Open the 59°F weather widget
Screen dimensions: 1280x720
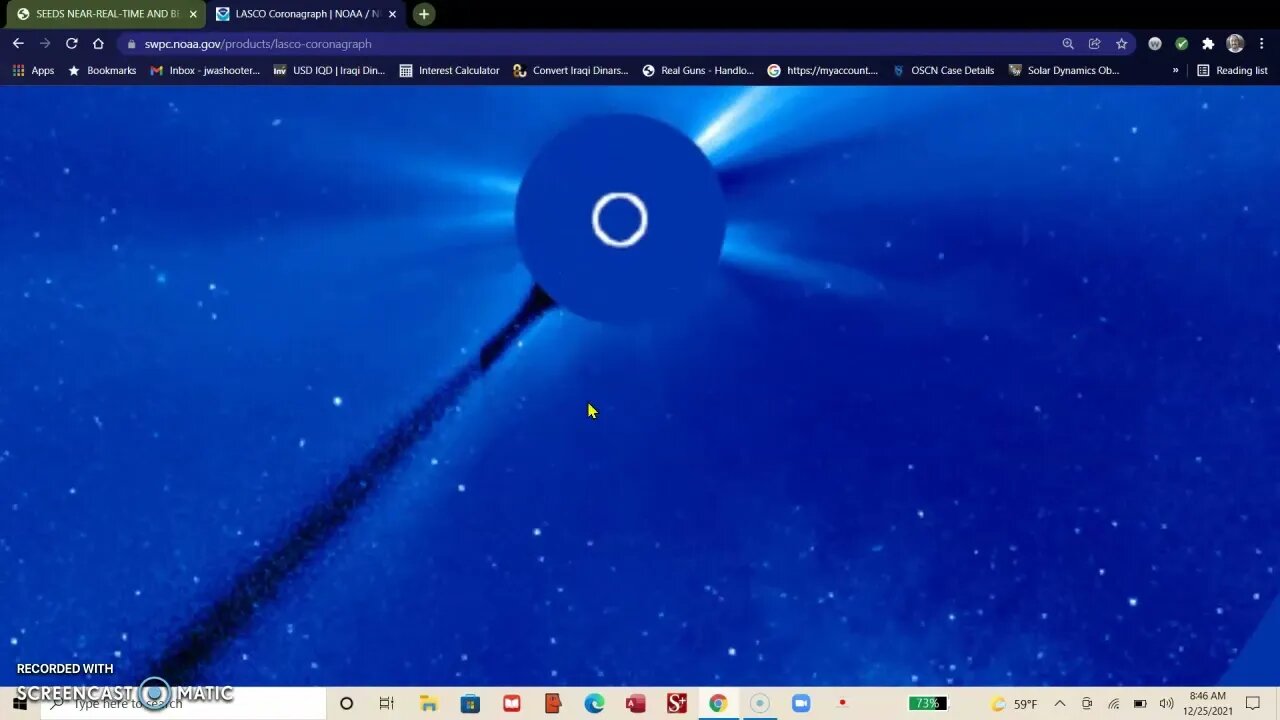click(x=1014, y=703)
